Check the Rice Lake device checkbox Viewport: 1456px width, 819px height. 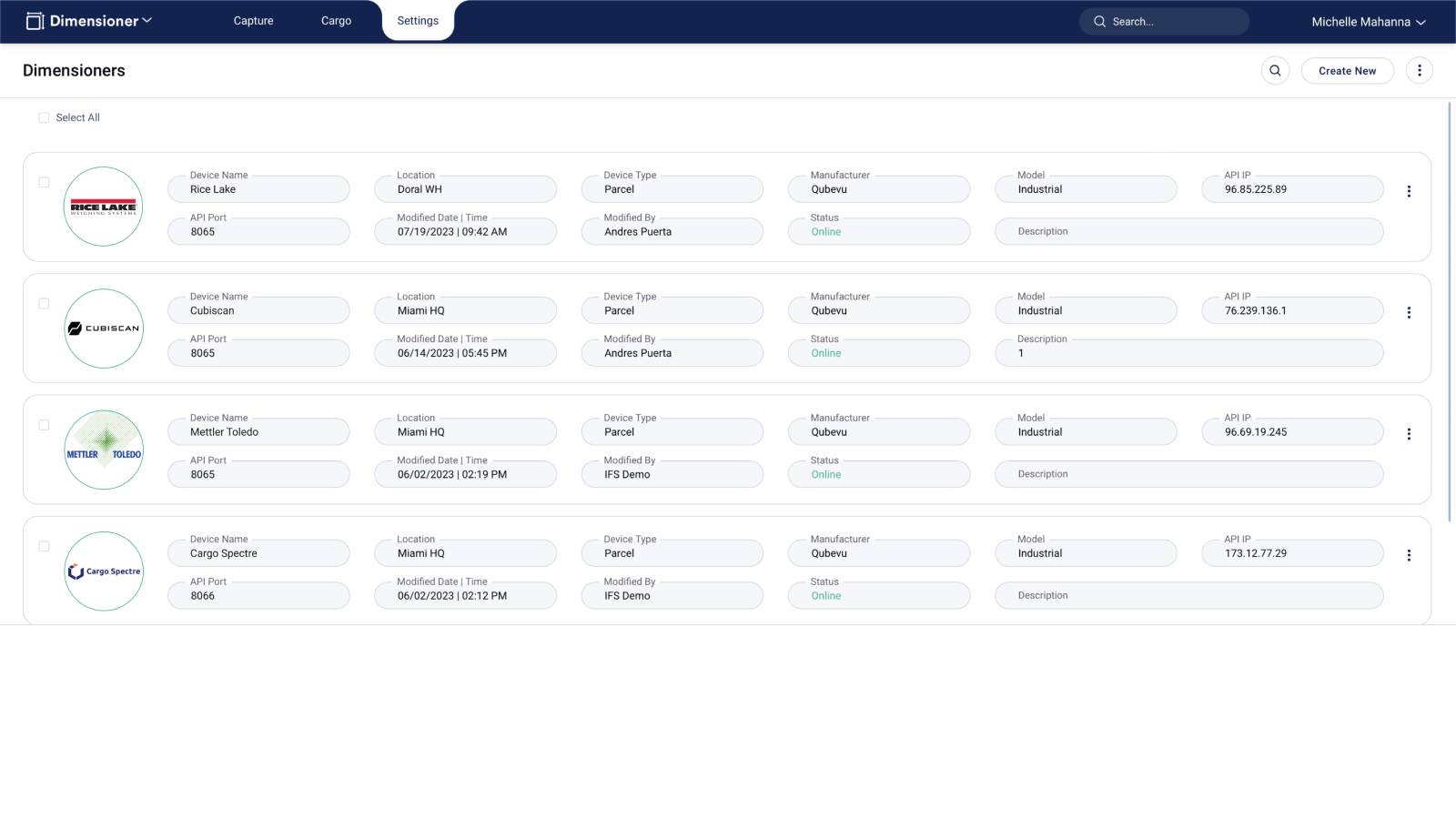click(44, 182)
